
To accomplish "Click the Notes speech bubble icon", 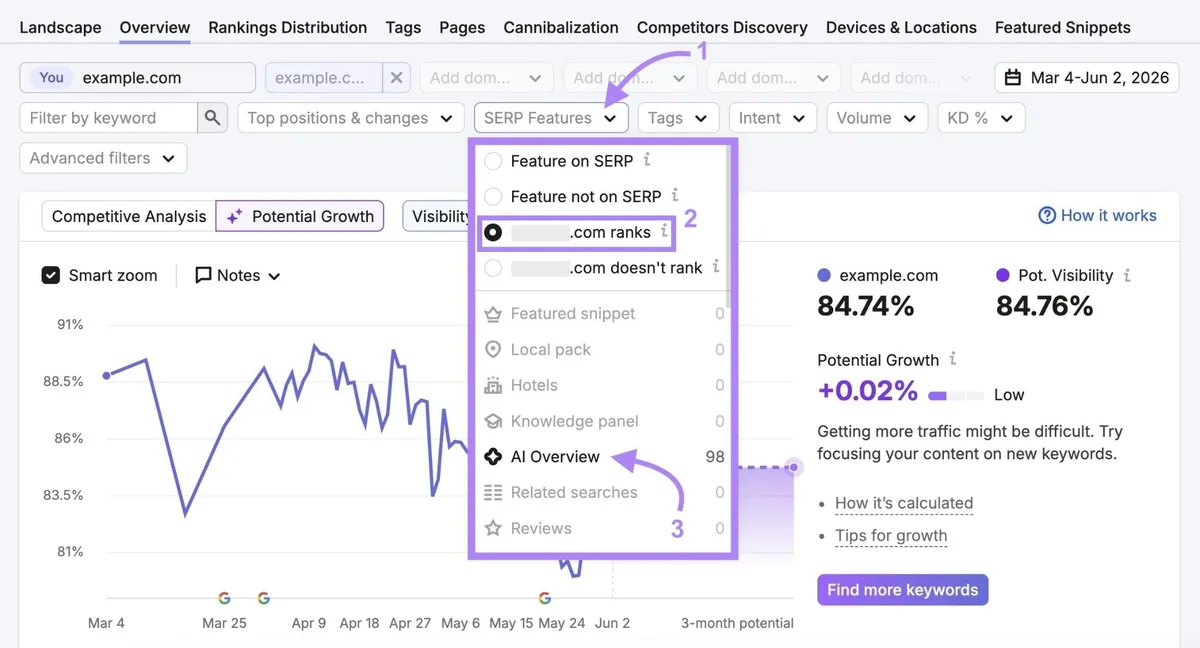I will coord(203,275).
